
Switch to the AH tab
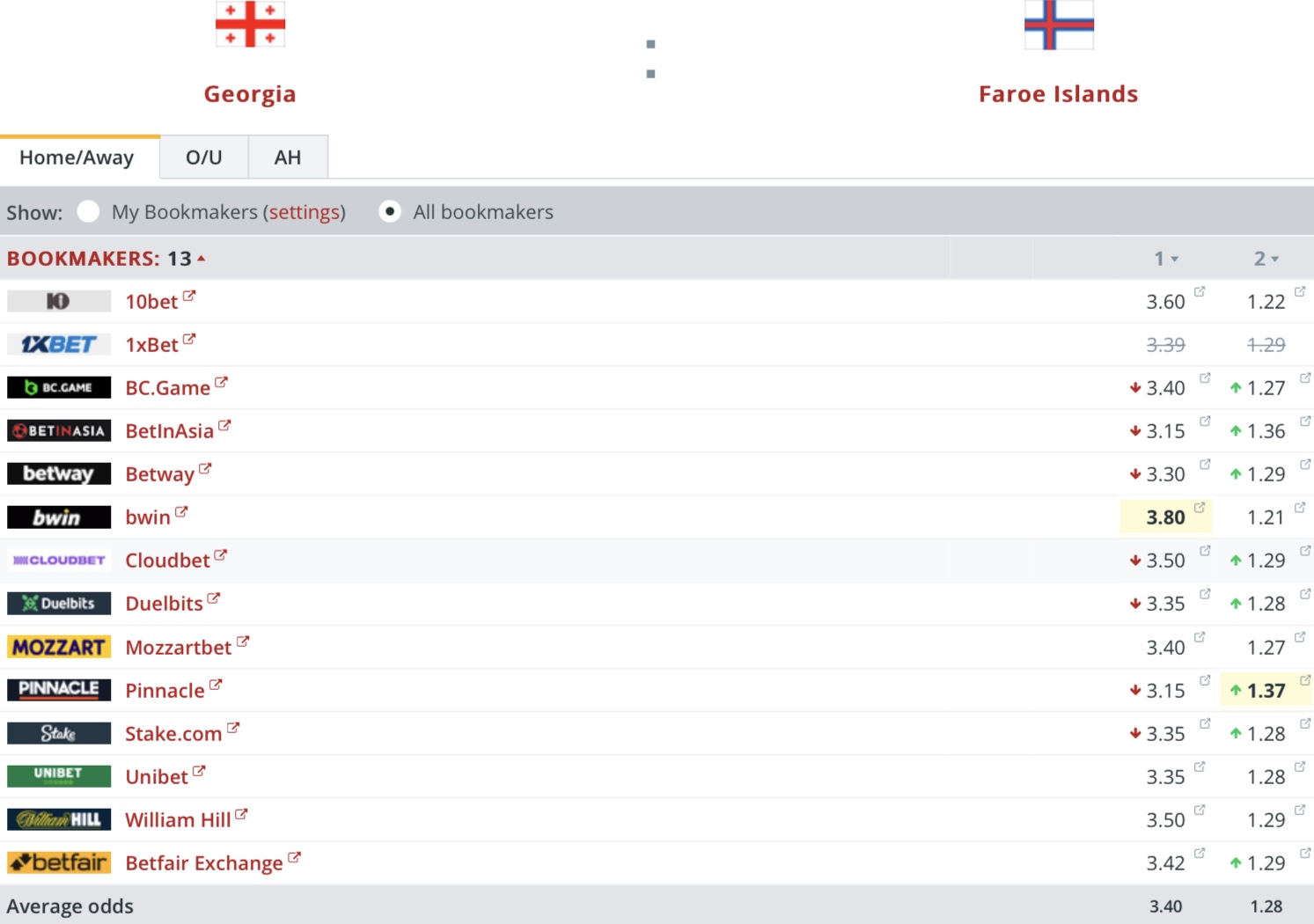click(x=288, y=158)
